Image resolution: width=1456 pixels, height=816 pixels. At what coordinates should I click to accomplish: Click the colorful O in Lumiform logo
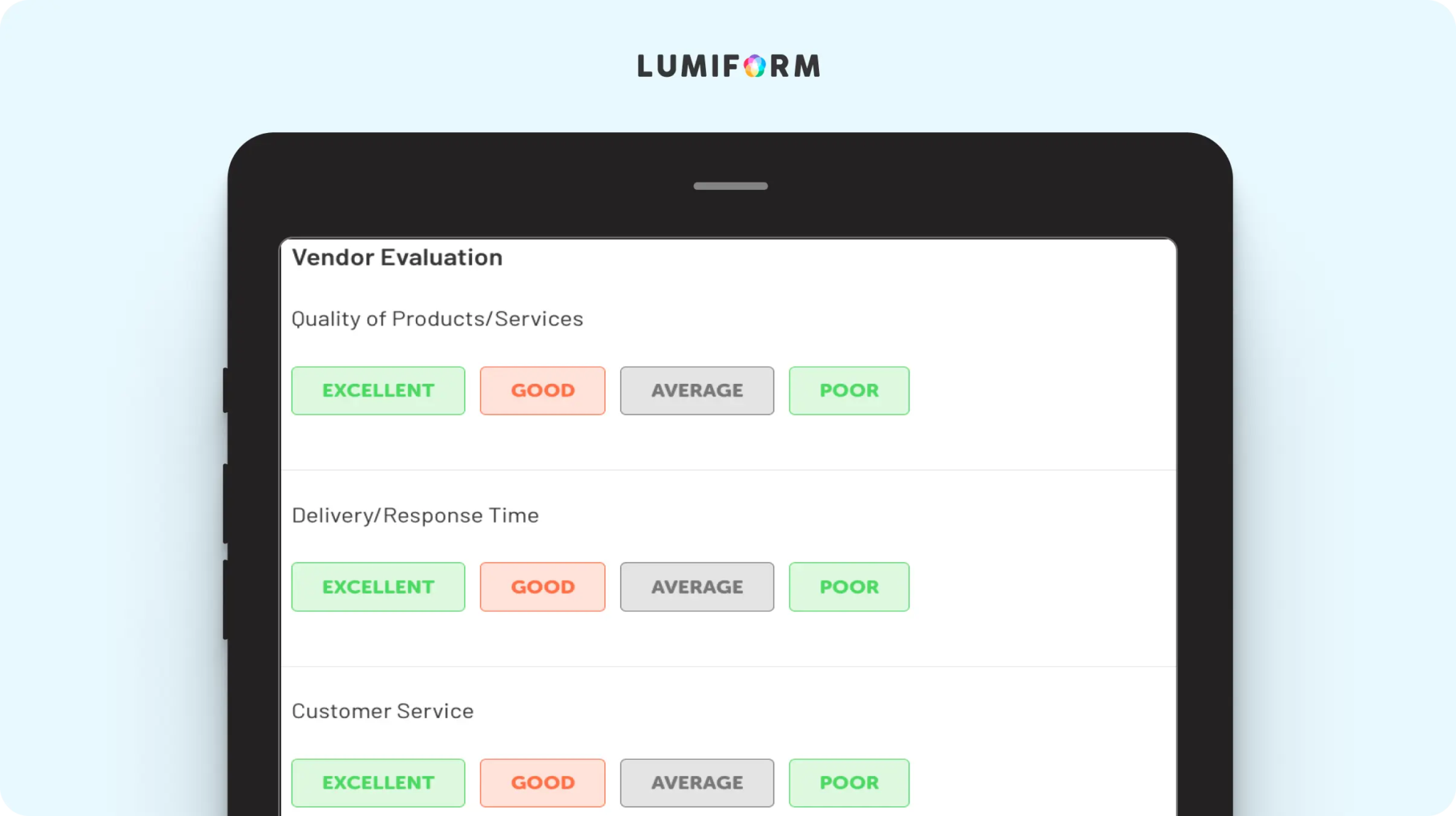755,66
